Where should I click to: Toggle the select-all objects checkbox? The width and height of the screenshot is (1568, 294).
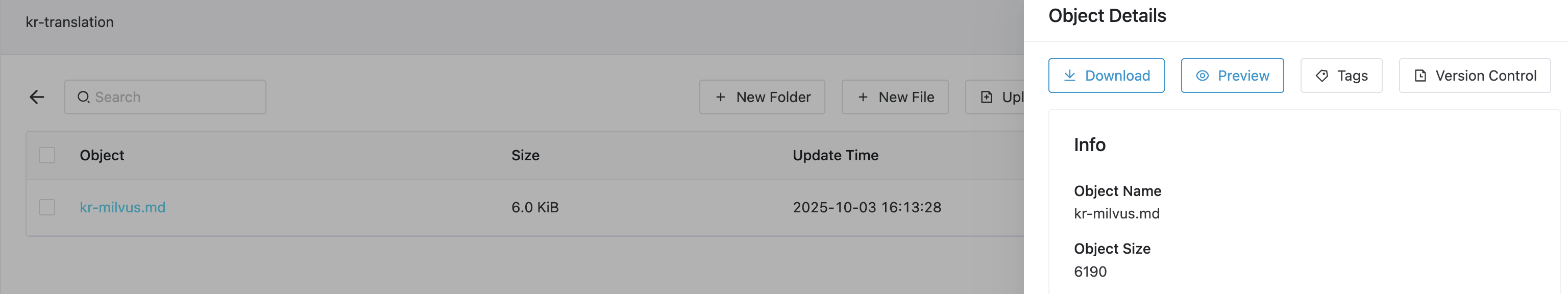(x=47, y=155)
